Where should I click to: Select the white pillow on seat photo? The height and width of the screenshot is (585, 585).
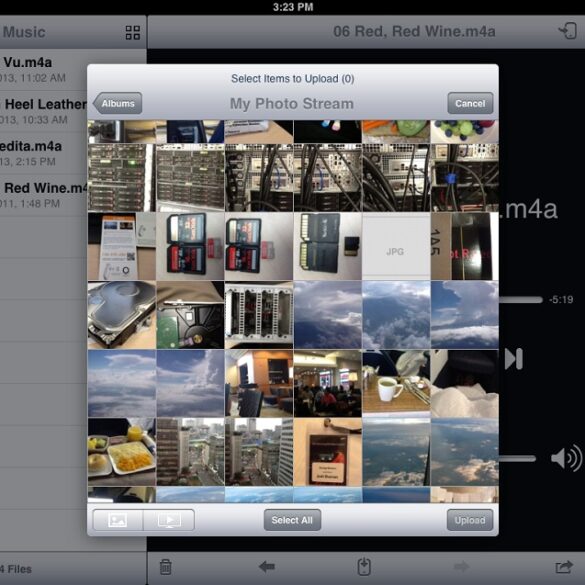[x=464, y=383]
